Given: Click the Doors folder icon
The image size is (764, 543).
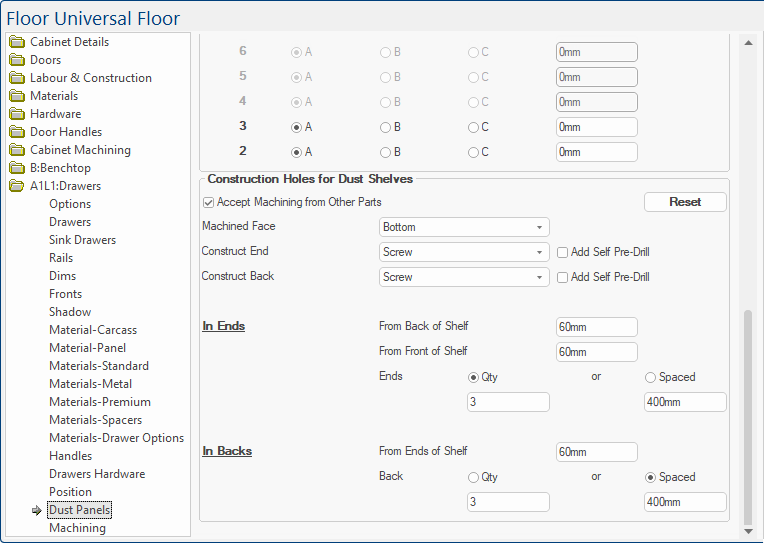Looking at the screenshot, I should pyautogui.click(x=17, y=60).
